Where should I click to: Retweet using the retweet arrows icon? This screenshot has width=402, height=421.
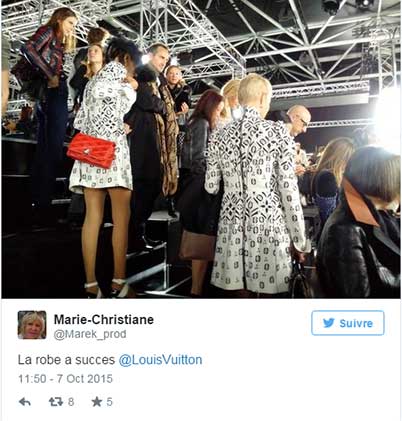(x=56, y=402)
